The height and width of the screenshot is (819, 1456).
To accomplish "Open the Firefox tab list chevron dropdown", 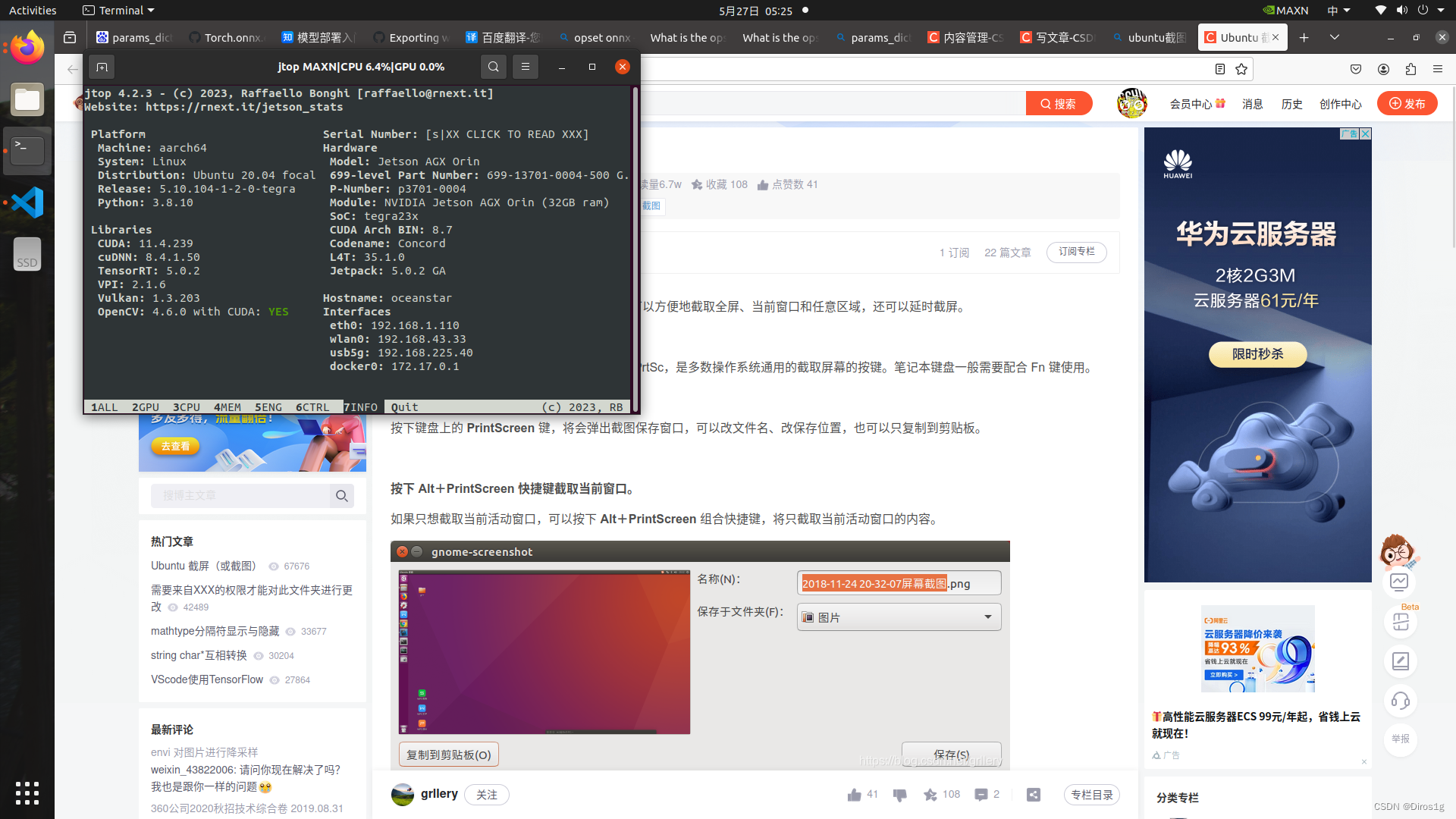I will click(1335, 37).
